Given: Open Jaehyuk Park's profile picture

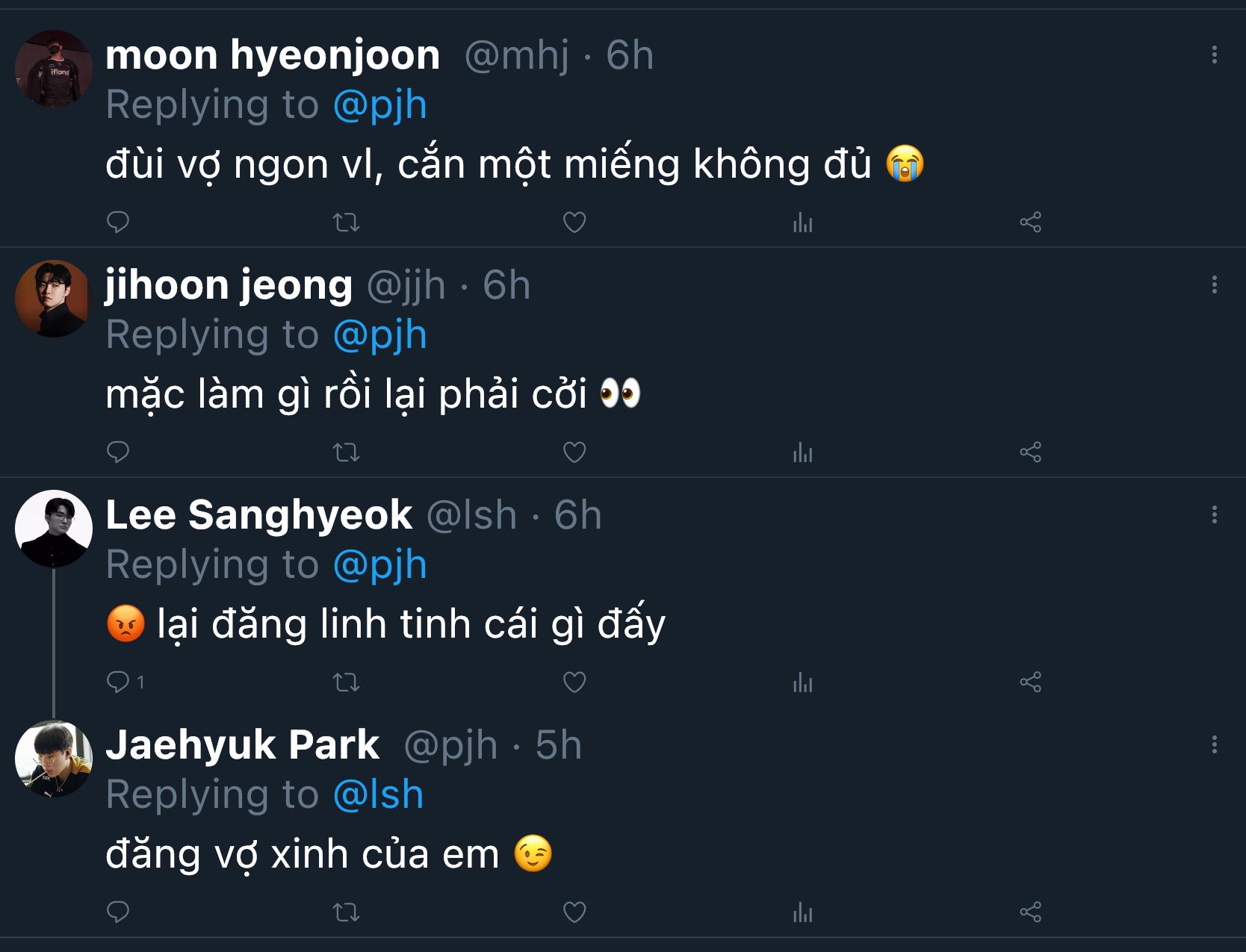Looking at the screenshot, I should pos(54,758).
